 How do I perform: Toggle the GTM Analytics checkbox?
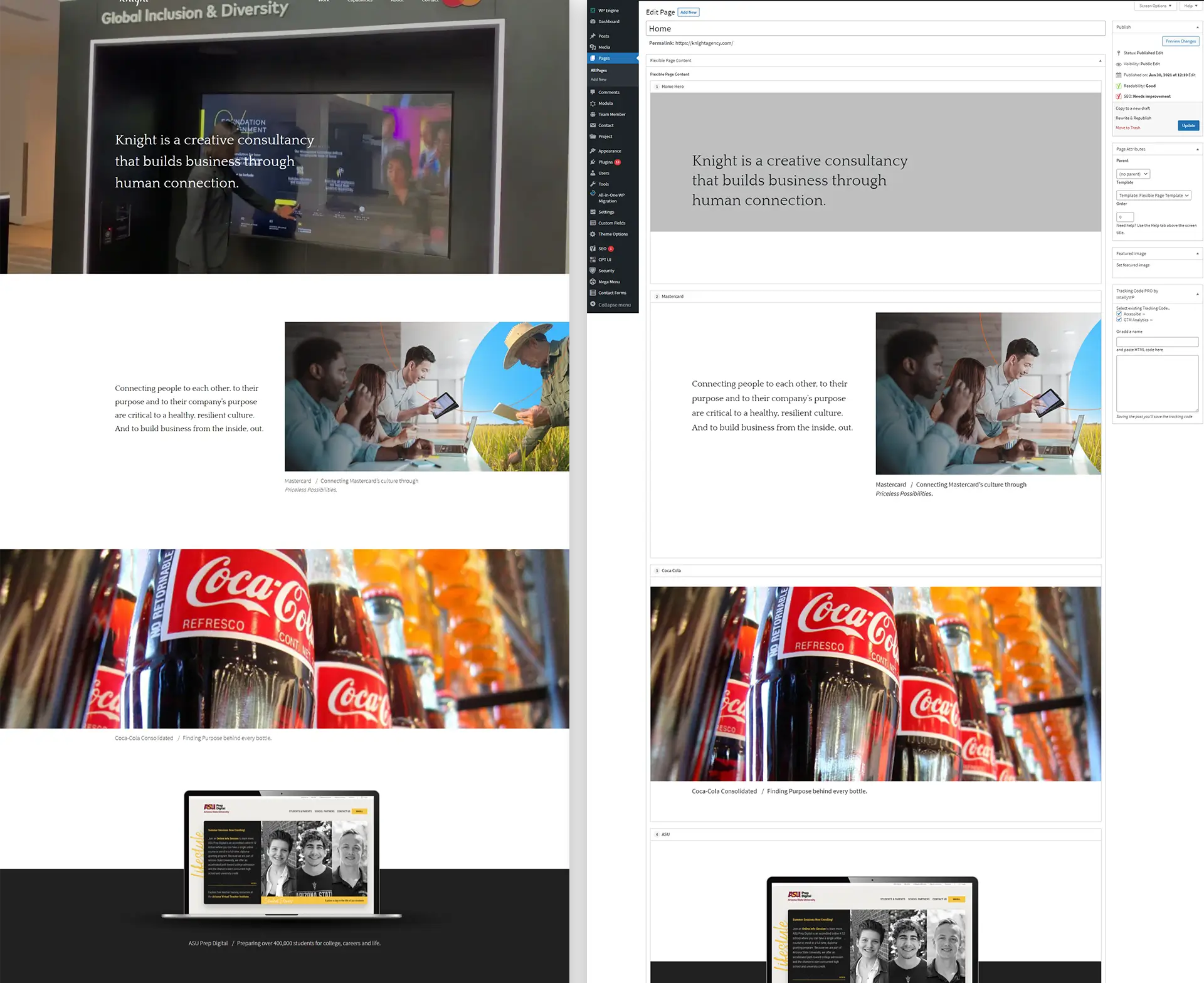(1119, 320)
